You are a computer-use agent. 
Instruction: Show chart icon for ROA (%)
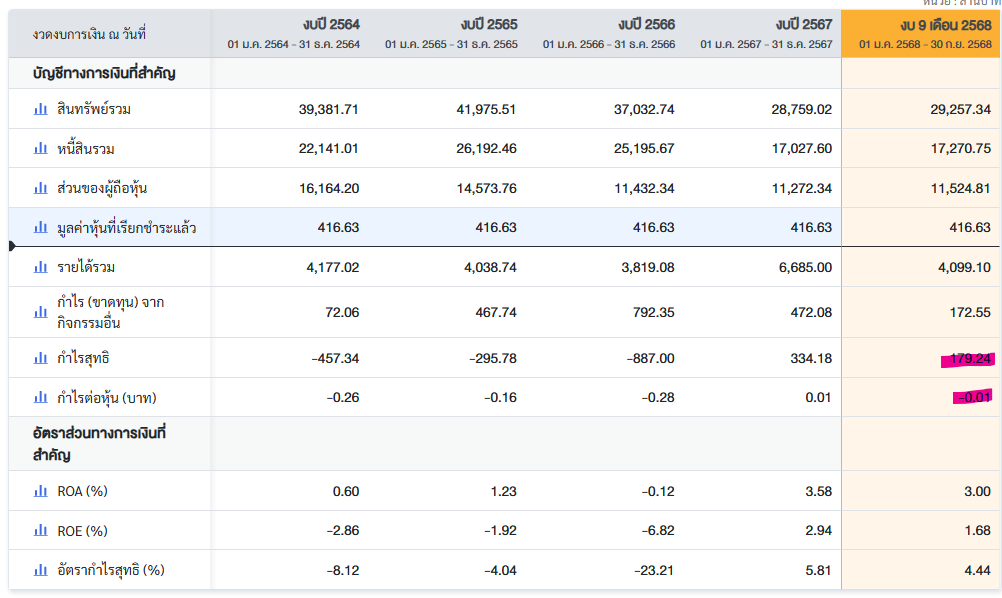tap(41, 491)
